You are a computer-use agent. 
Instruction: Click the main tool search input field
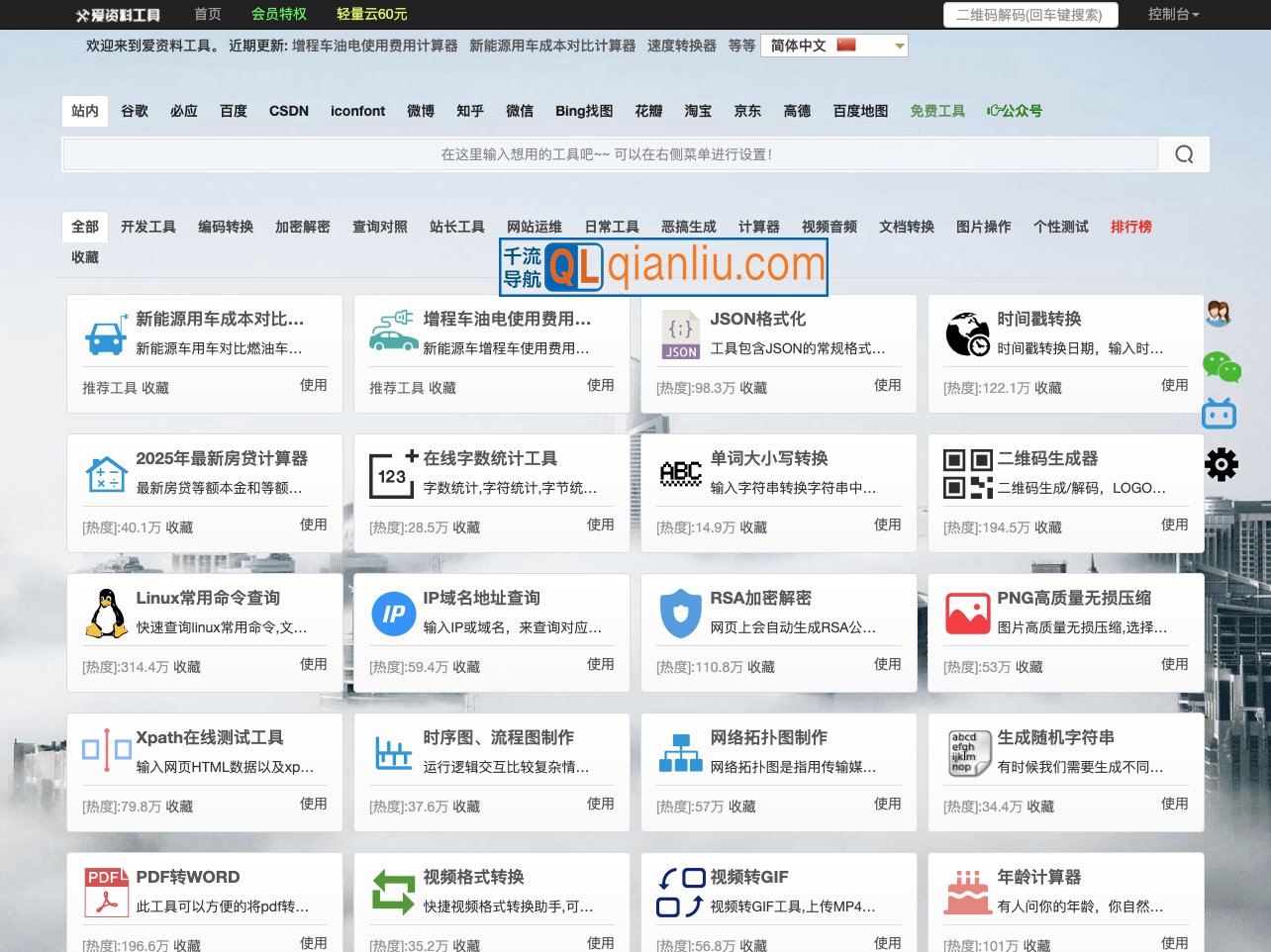(609, 153)
